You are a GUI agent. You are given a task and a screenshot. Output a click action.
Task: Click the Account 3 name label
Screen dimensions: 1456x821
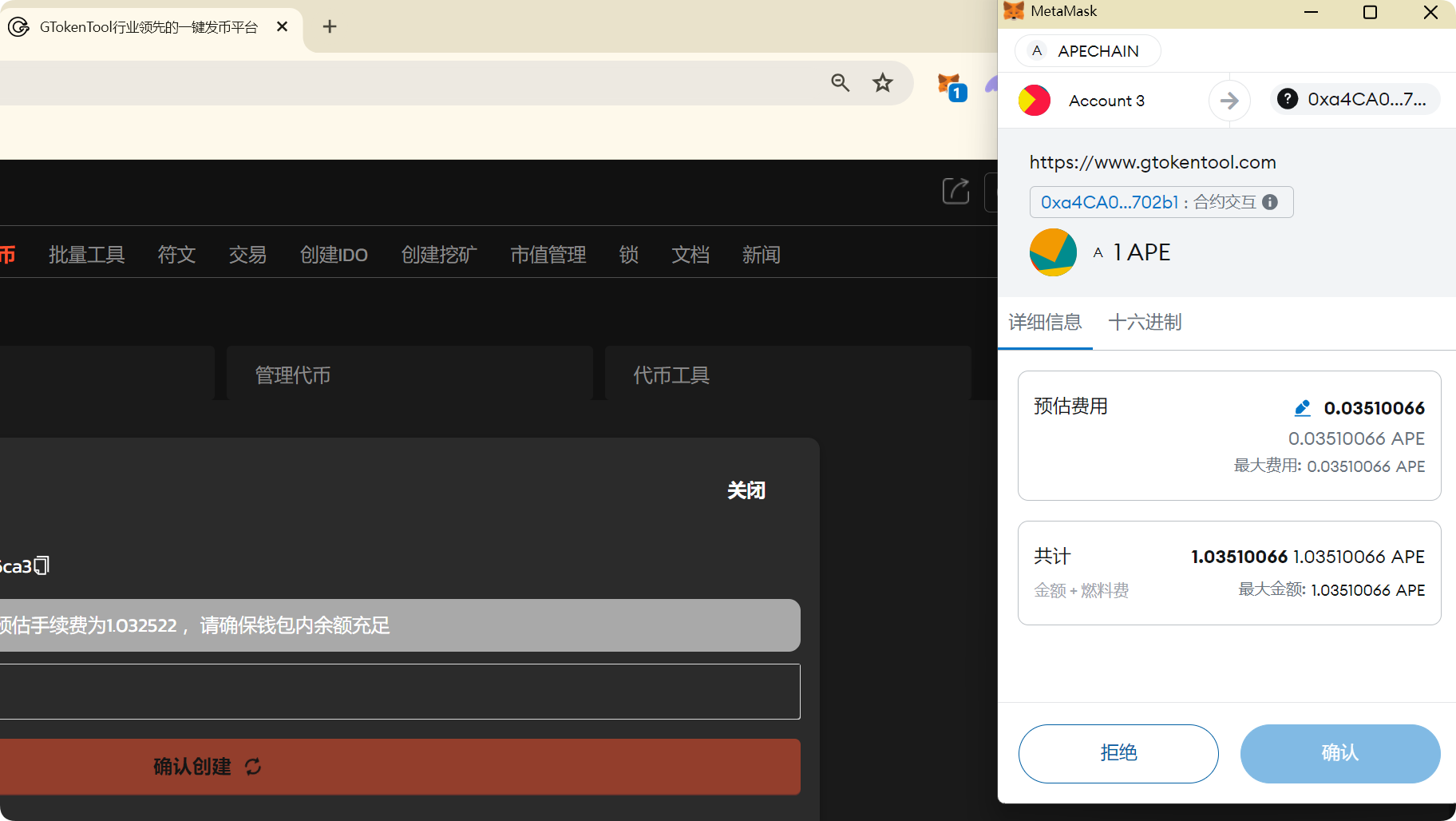coord(1107,101)
